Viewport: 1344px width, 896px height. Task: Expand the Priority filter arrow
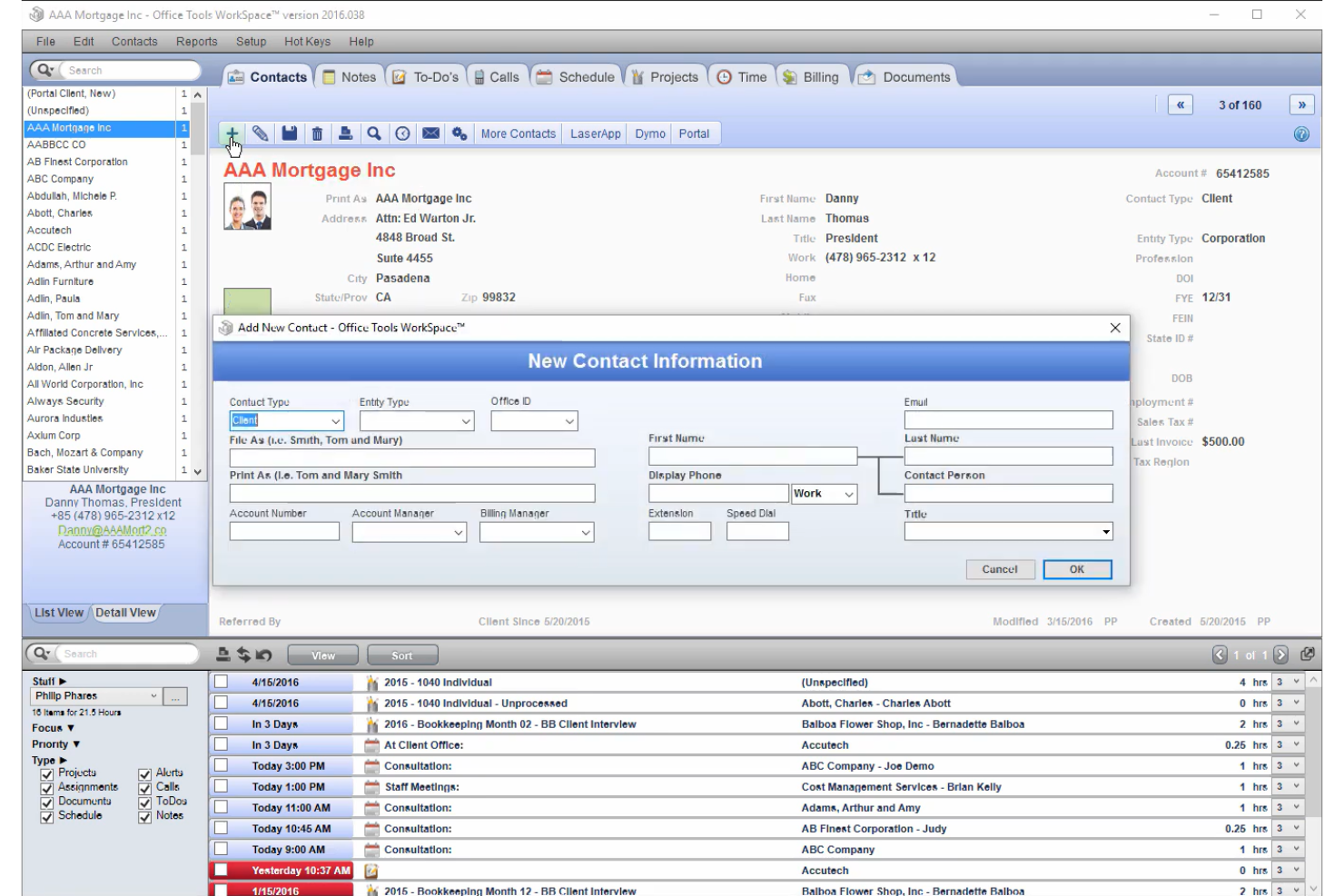(76, 744)
